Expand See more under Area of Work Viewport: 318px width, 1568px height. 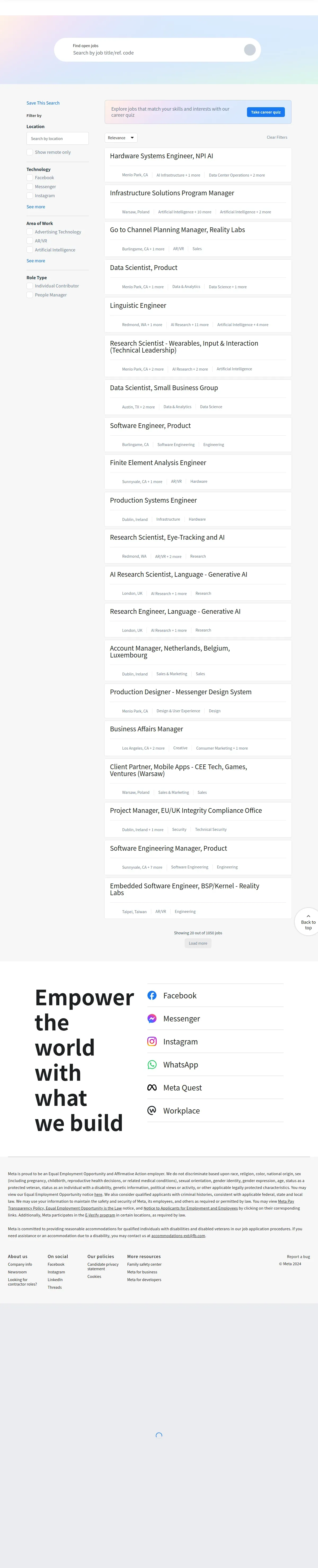36,260
